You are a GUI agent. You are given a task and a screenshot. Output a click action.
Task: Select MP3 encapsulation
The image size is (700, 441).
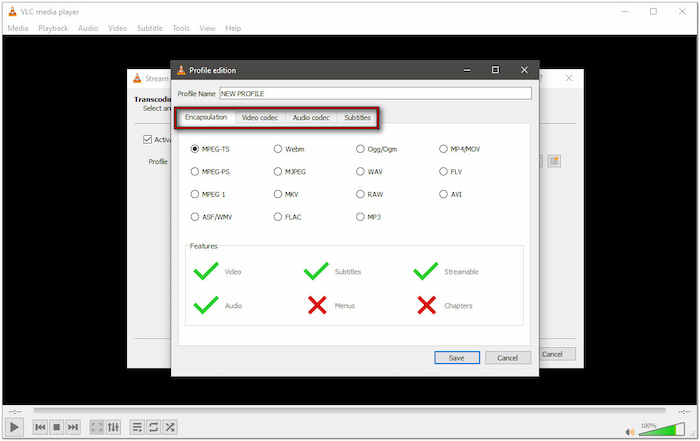point(368,217)
